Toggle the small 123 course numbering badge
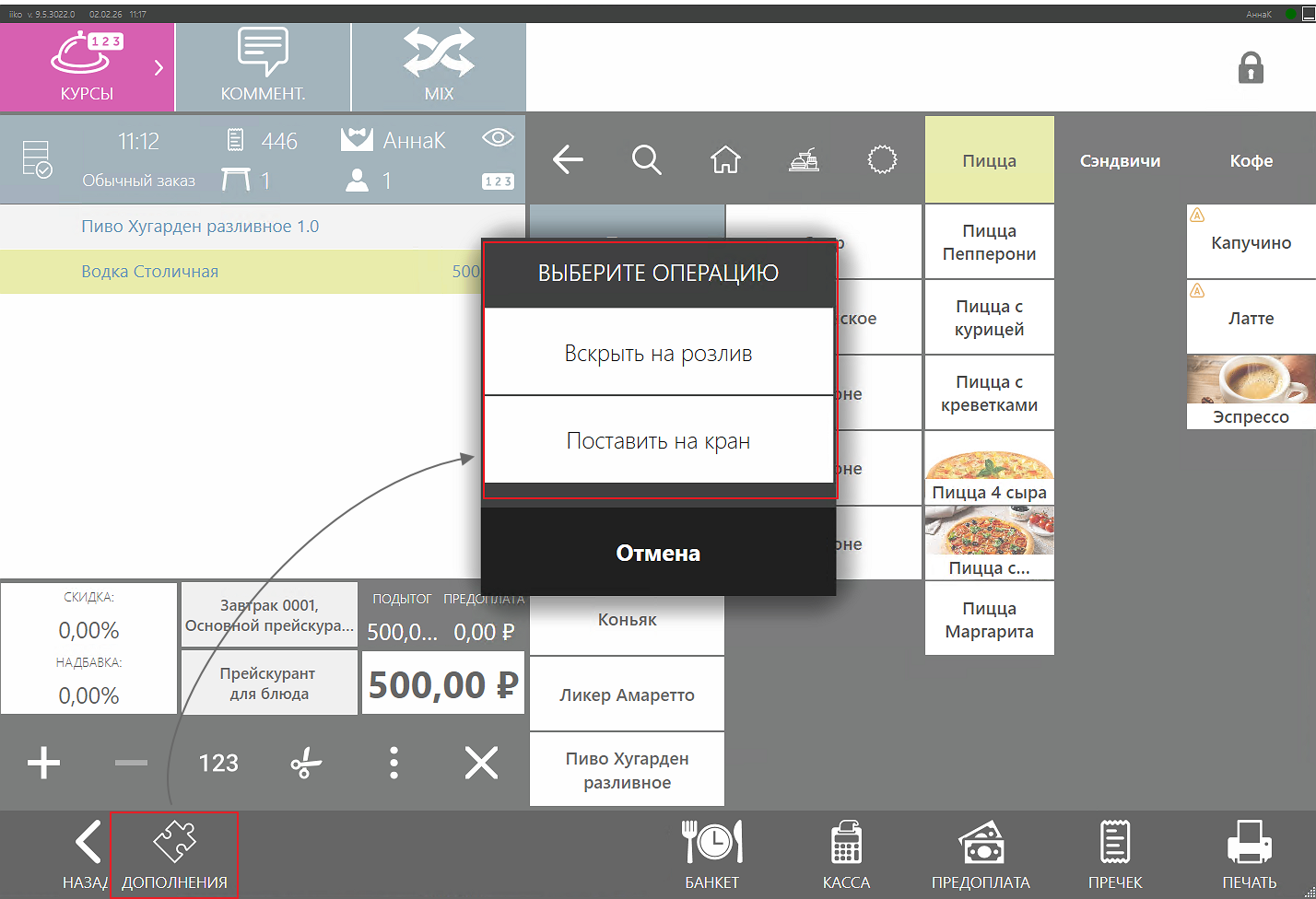This screenshot has width=1316, height=899. point(498,181)
